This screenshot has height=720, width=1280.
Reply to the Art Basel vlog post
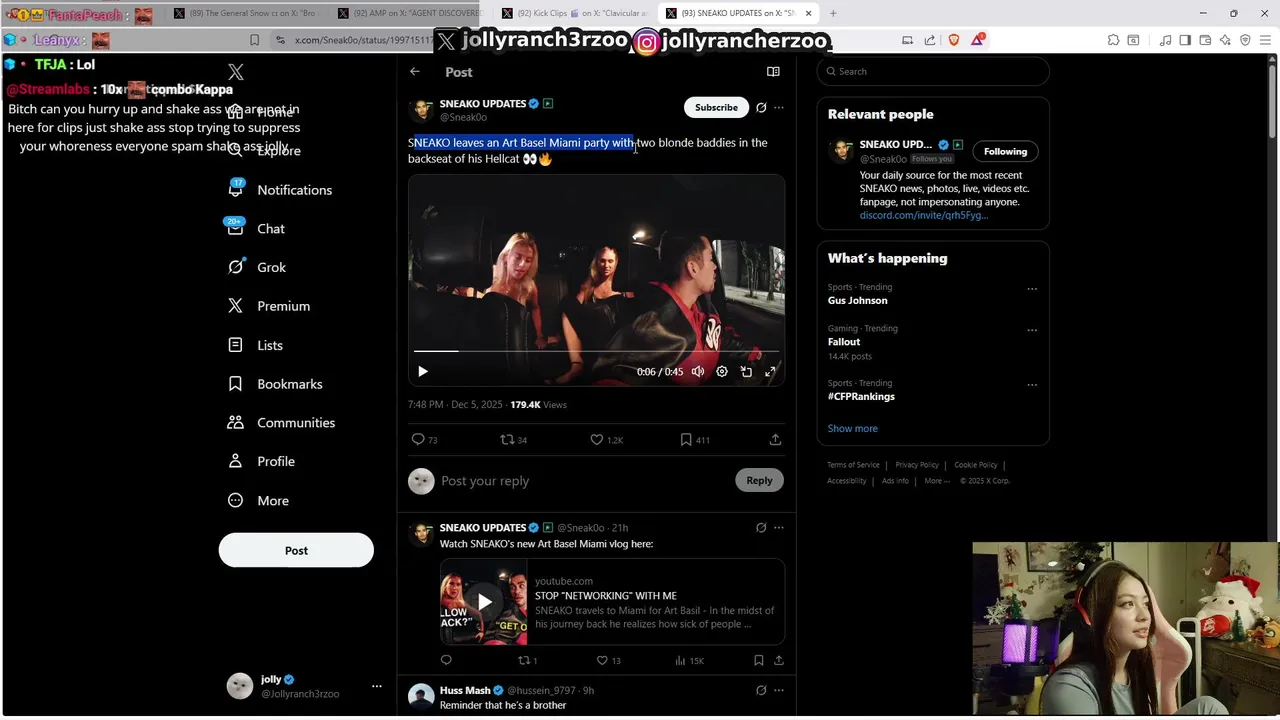click(x=446, y=660)
